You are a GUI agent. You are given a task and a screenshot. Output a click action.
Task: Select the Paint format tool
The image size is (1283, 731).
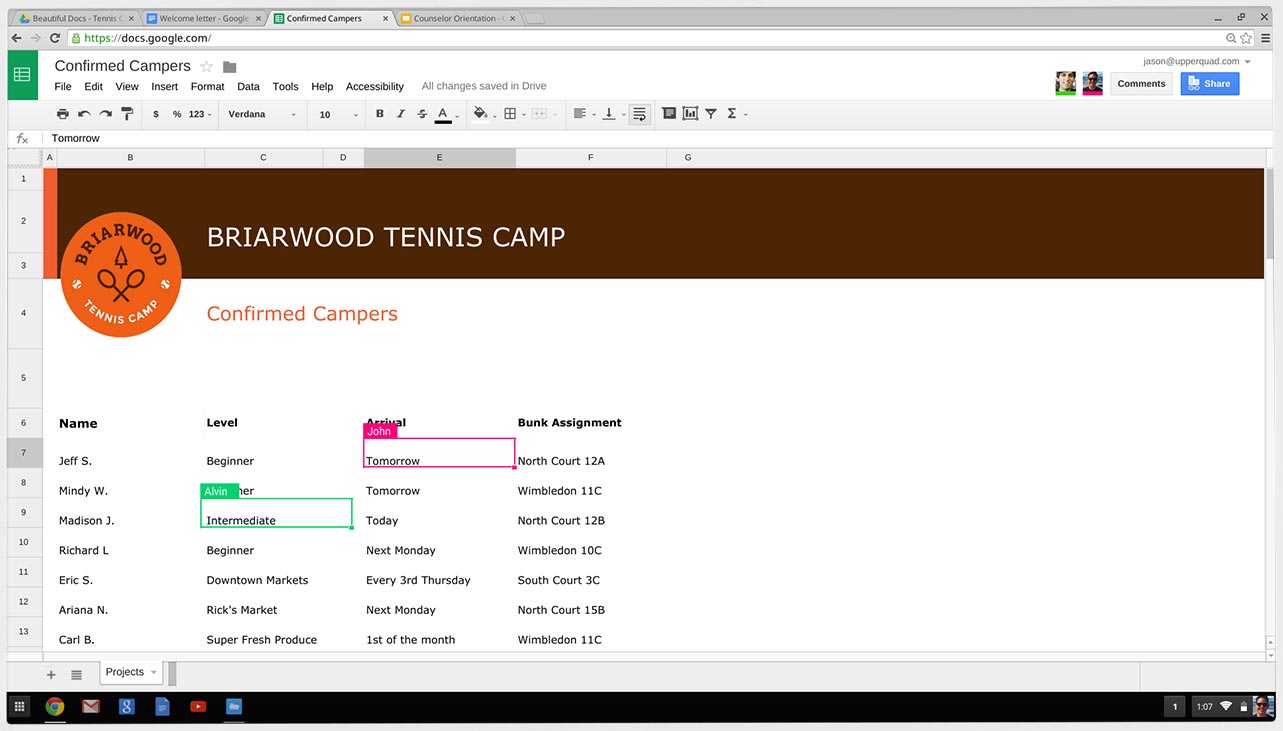pos(127,114)
